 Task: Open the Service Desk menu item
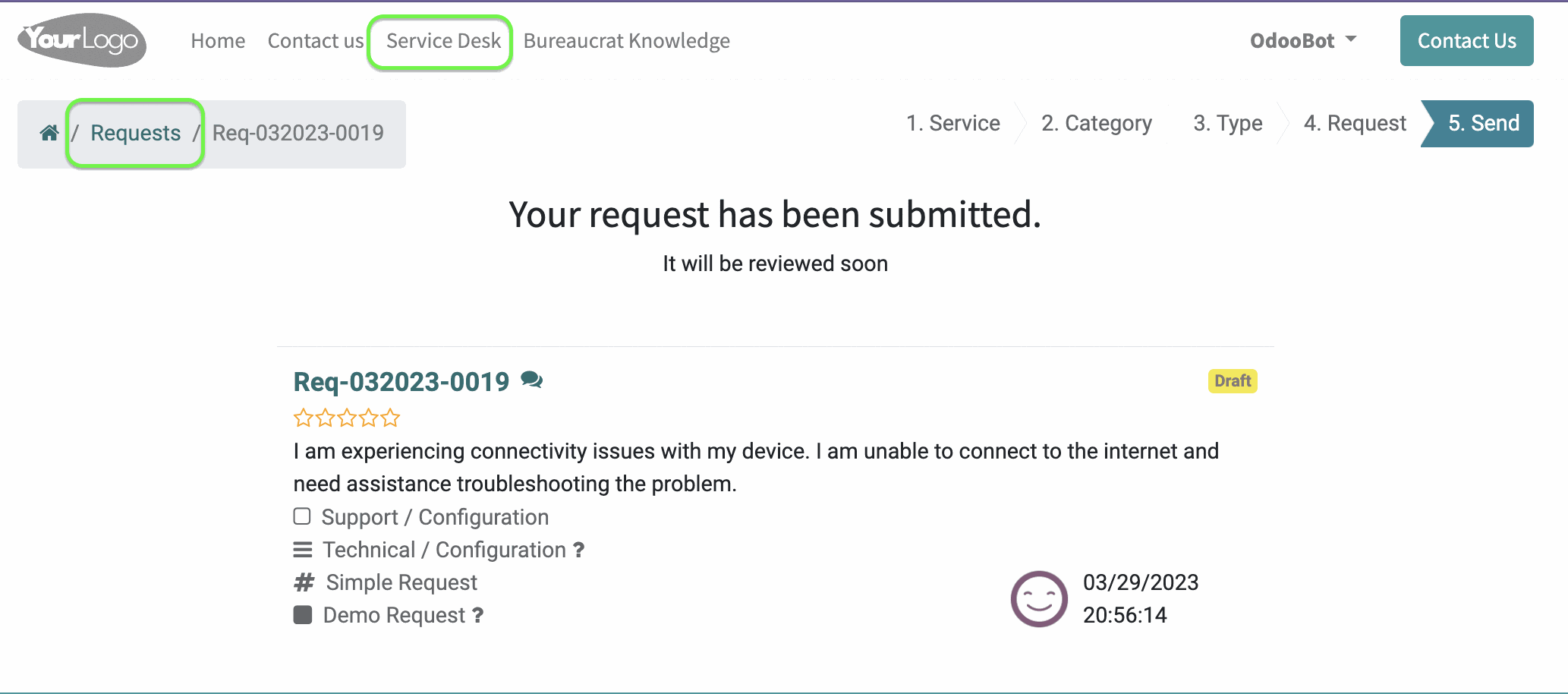pos(443,41)
